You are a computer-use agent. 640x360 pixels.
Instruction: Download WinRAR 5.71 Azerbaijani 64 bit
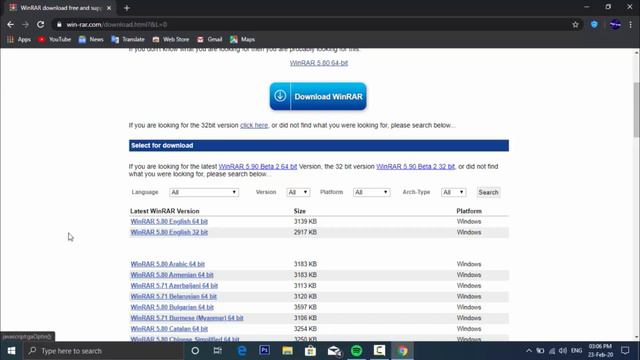click(x=174, y=286)
